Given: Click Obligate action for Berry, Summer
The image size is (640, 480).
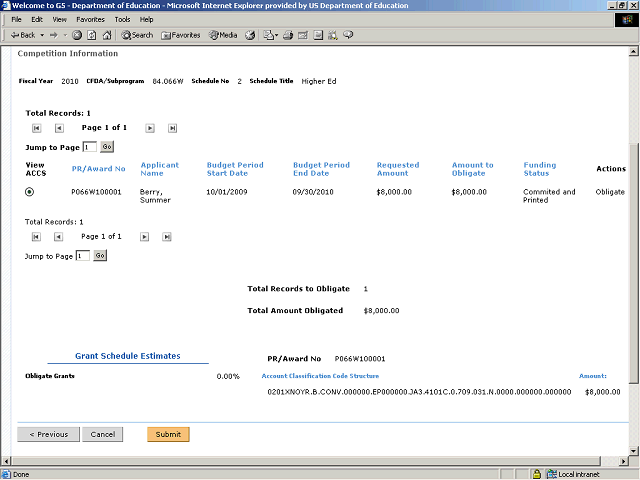Looking at the screenshot, I should pos(610,192).
